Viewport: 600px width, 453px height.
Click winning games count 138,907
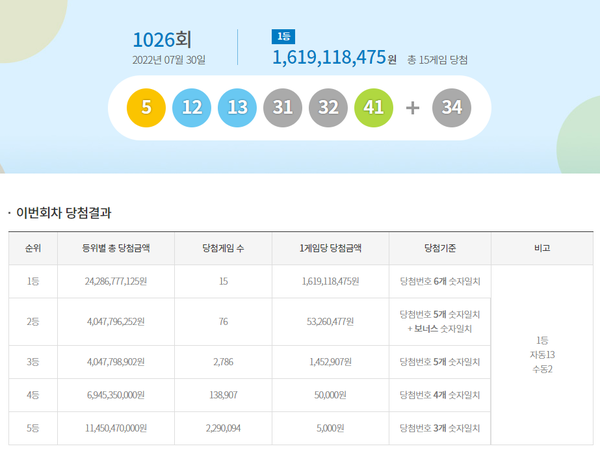point(223,395)
